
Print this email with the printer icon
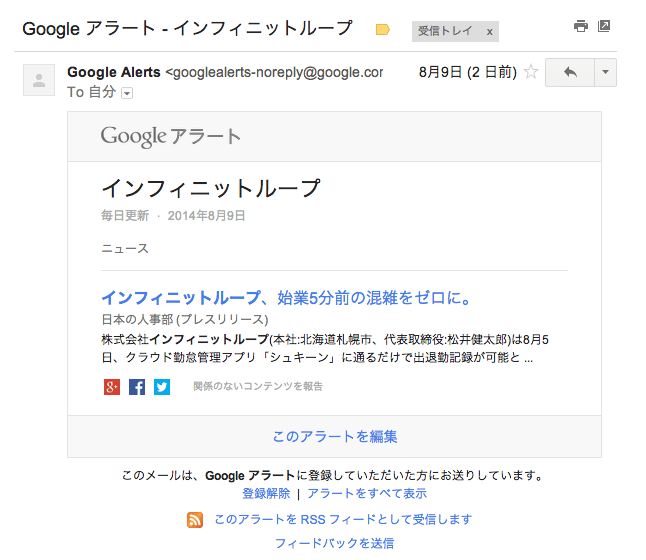click(580, 27)
